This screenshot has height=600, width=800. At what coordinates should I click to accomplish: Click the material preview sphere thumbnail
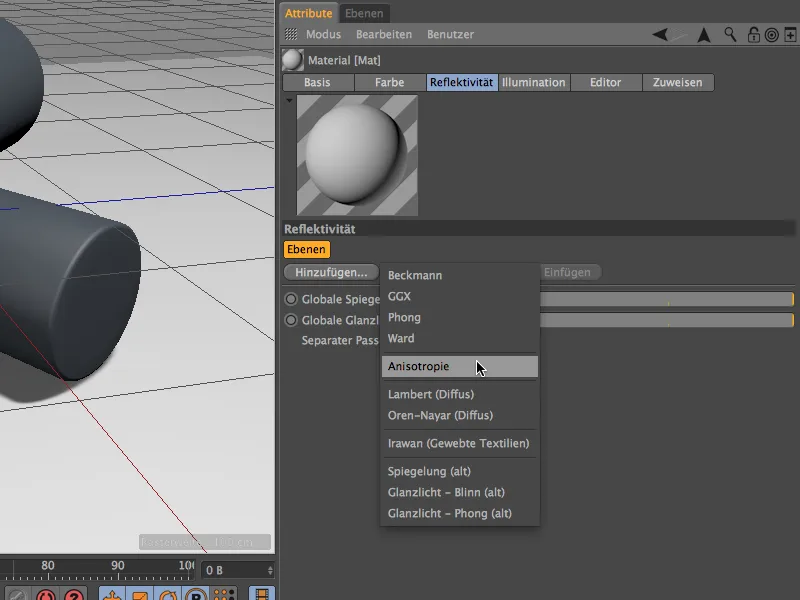(357, 155)
